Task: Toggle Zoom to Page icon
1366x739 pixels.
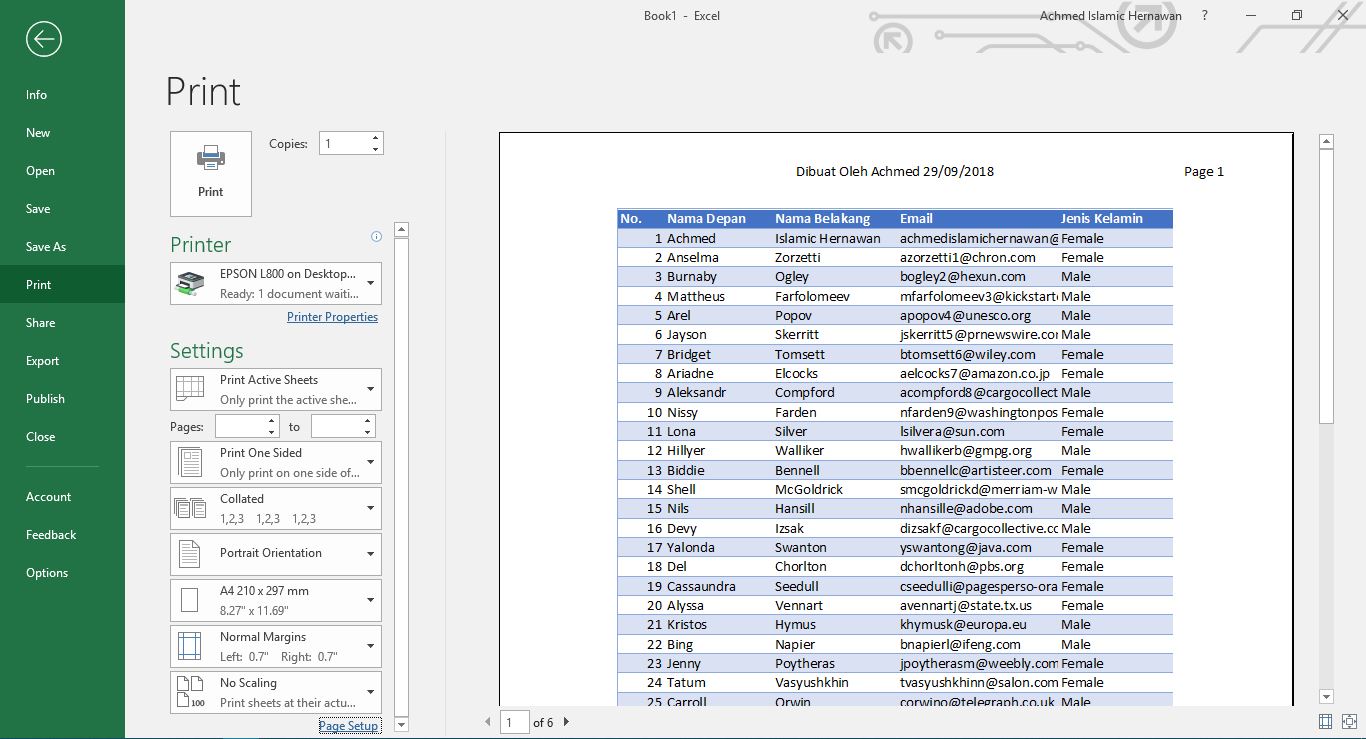Action: pos(1349,721)
